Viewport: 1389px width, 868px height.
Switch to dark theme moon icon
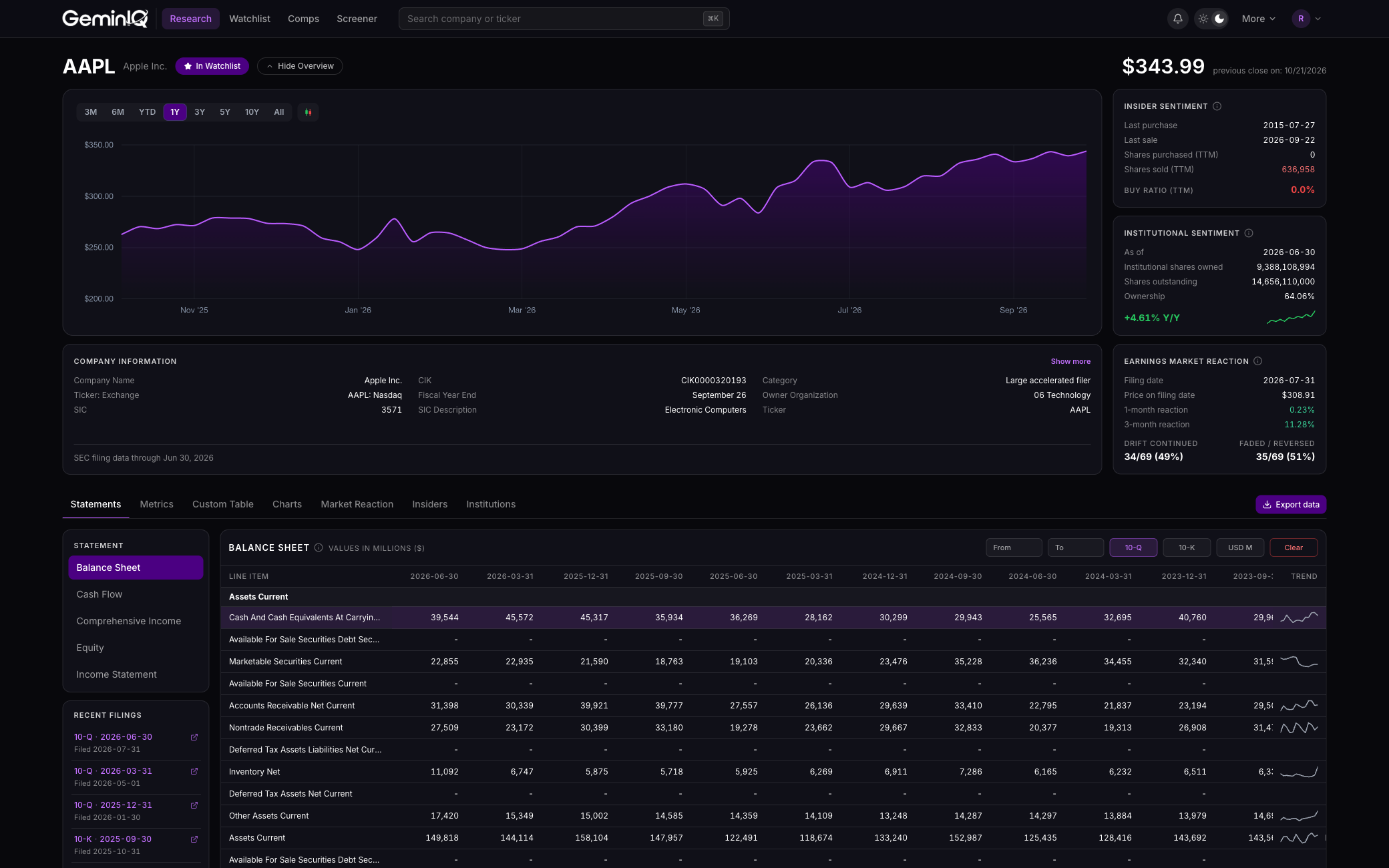(x=1219, y=19)
